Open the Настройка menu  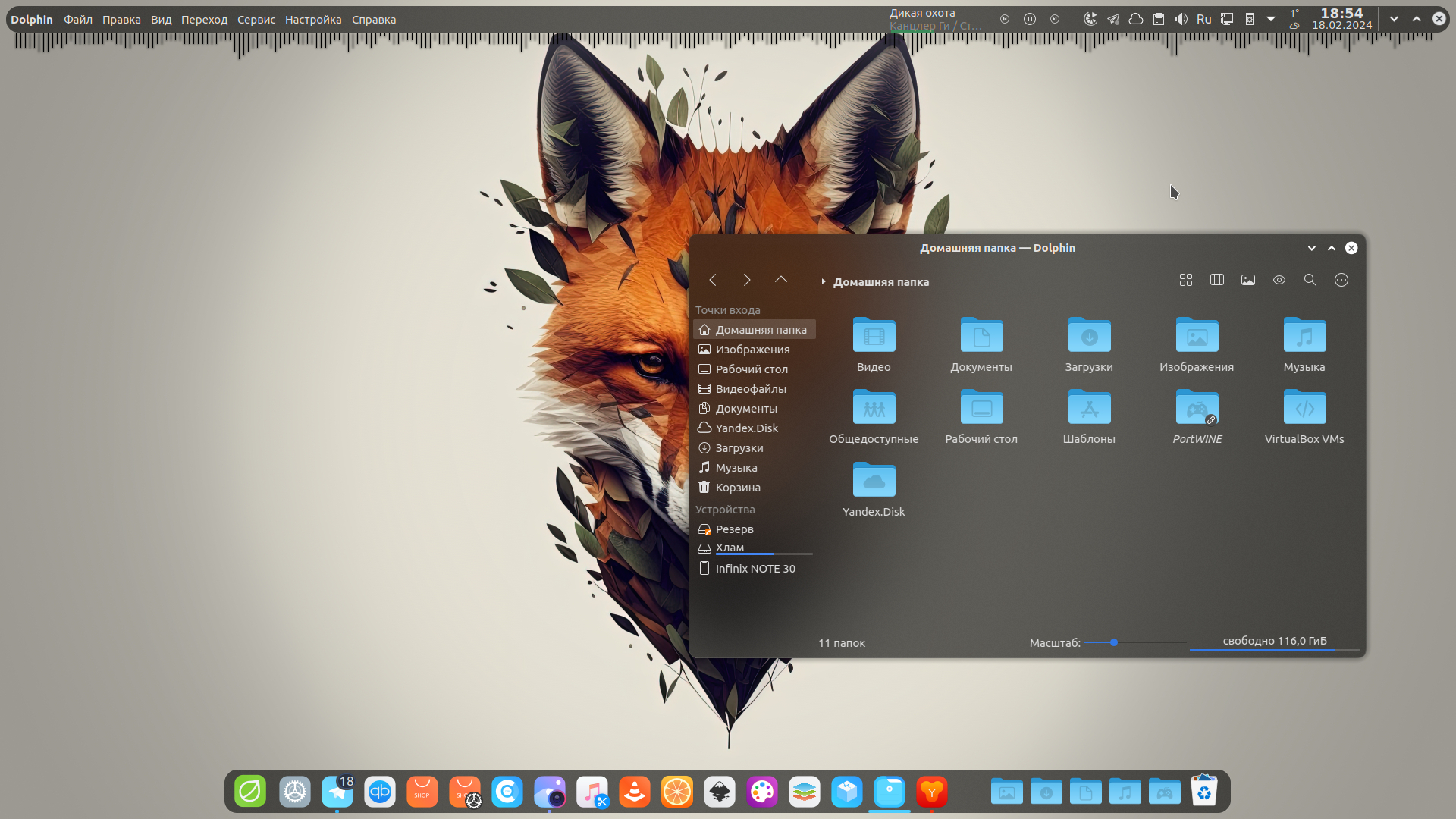pyautogui.click(x=313, y=20)
